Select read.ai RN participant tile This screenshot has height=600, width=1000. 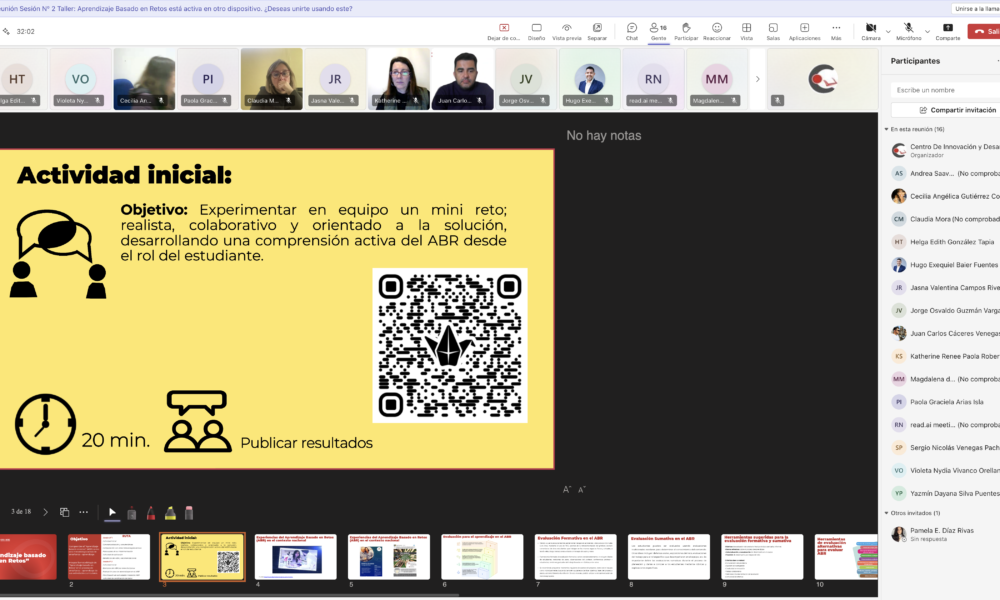(x=653, y=78)
